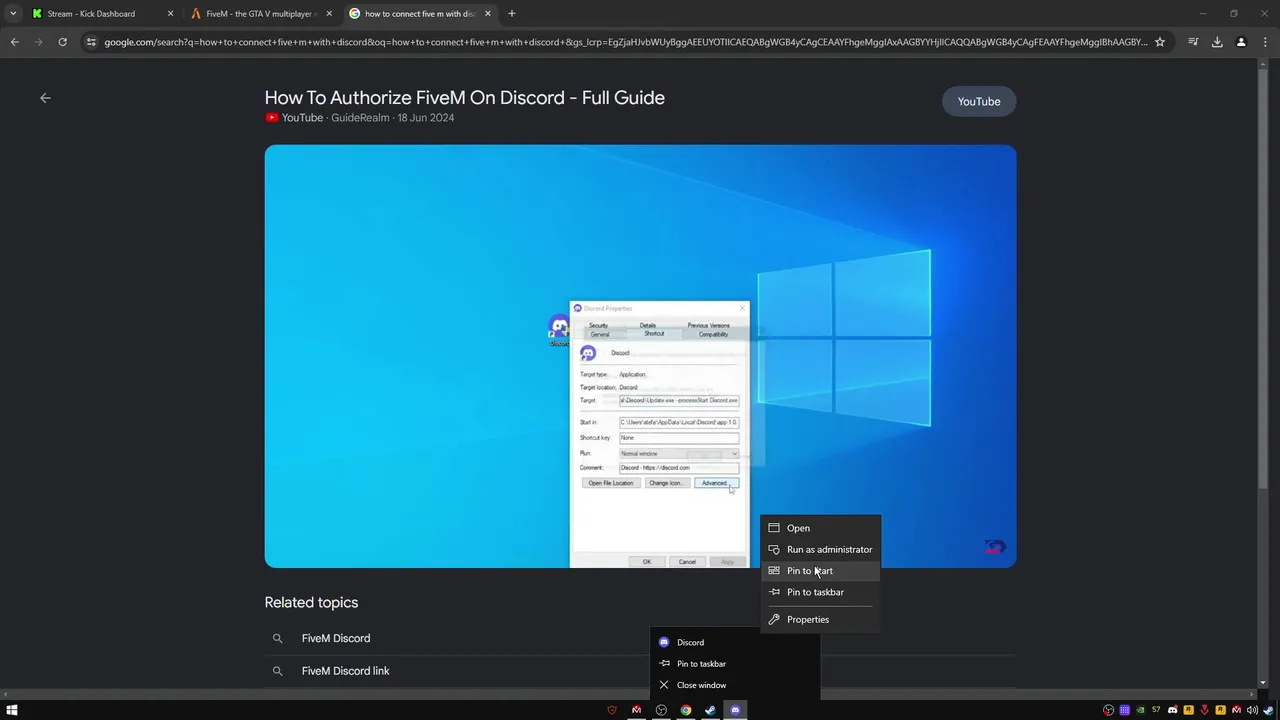Click the search icon beside FiveM Discord

(x=278, y=638)
